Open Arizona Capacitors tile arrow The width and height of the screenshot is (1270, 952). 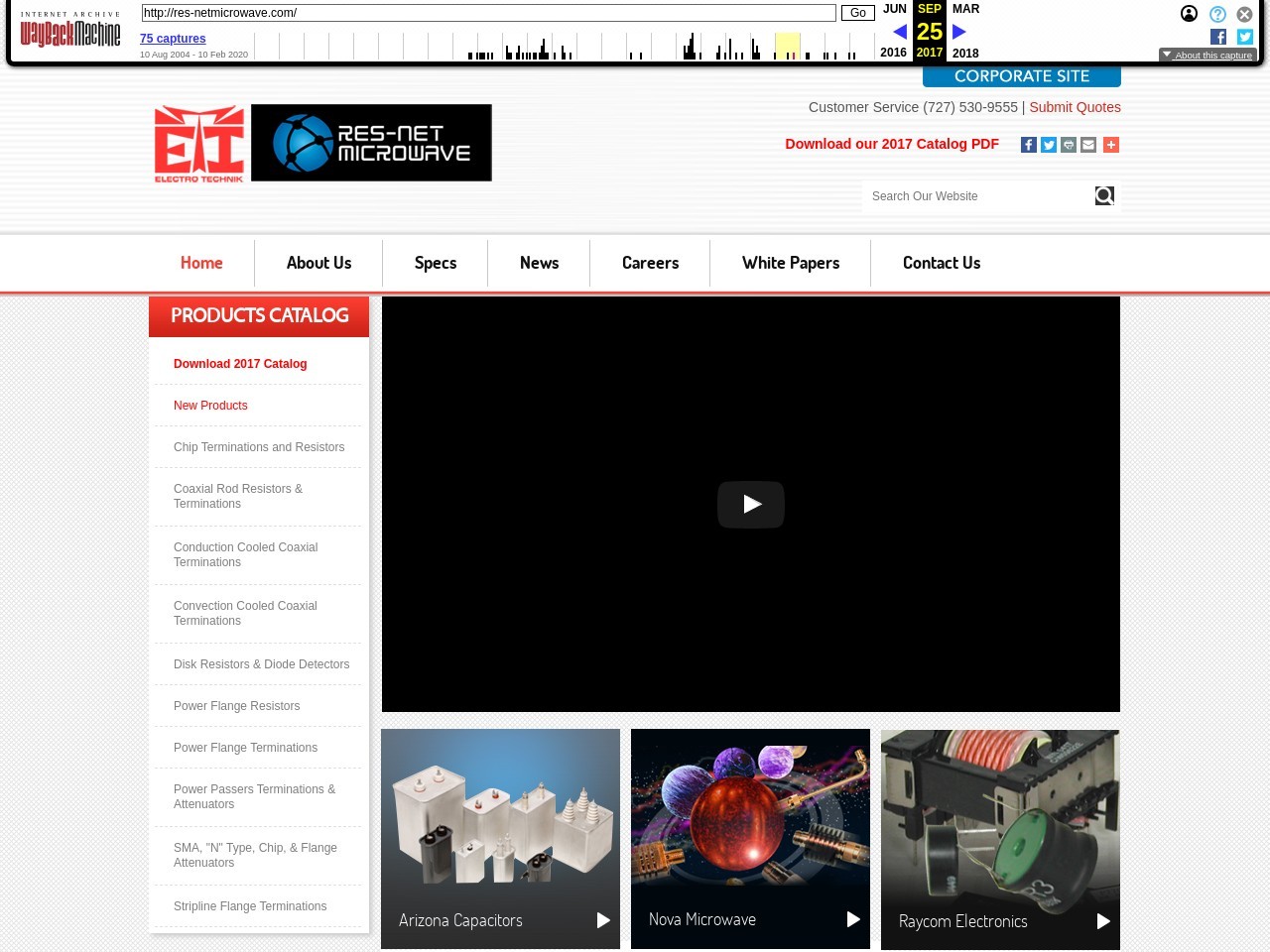pyautogui.click(x=603, y=920)
